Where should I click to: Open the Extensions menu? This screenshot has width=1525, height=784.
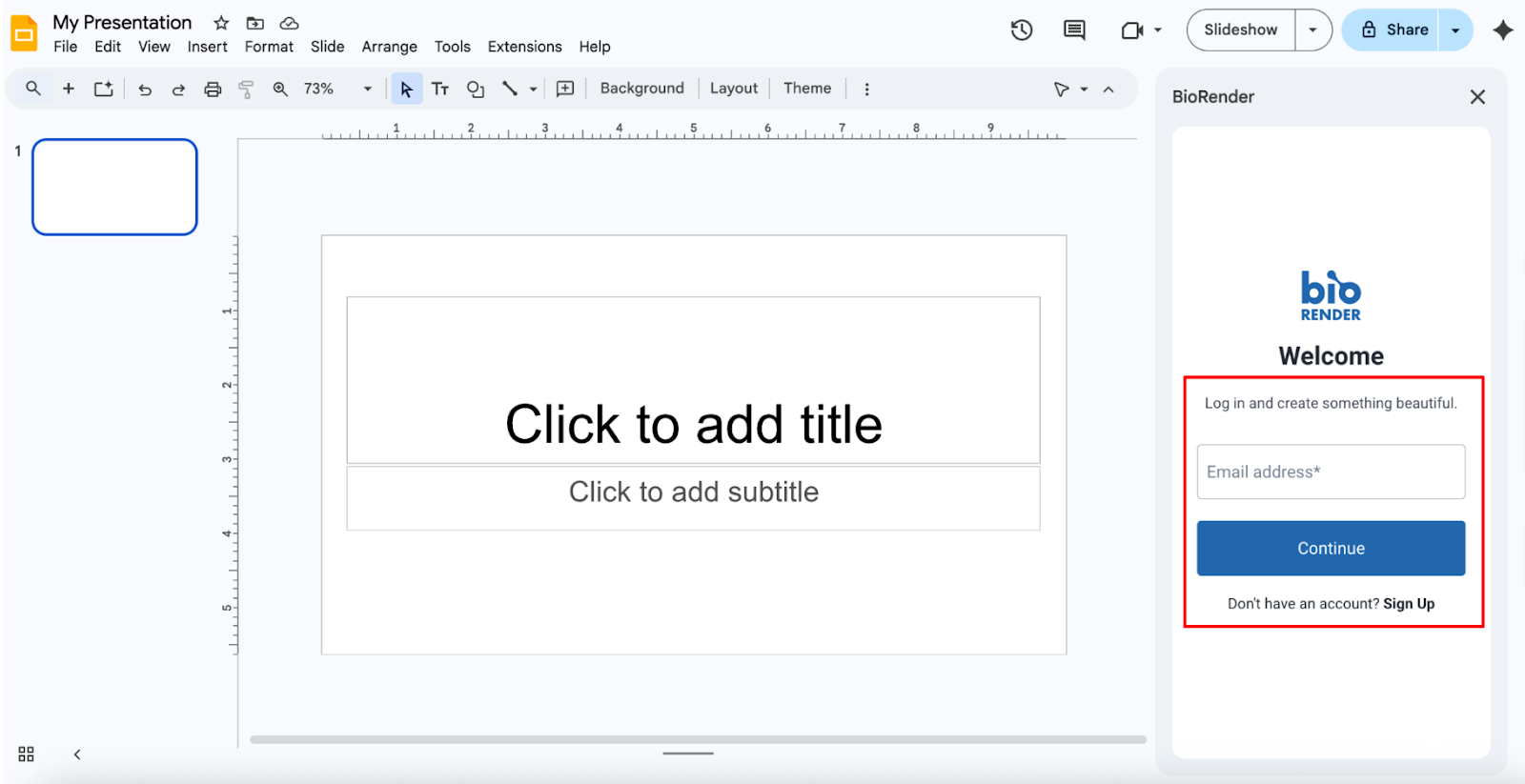tap(524, 47)
